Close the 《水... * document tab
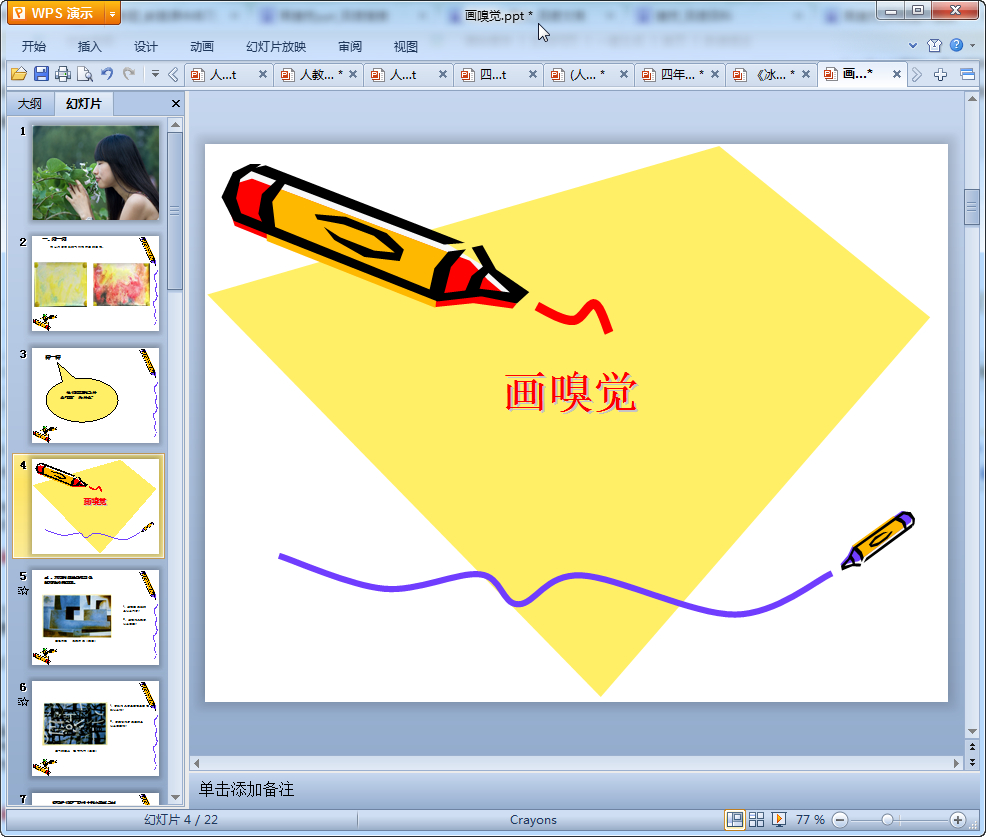This screenshot has width=986, height=837. click(x=806, y=74)
